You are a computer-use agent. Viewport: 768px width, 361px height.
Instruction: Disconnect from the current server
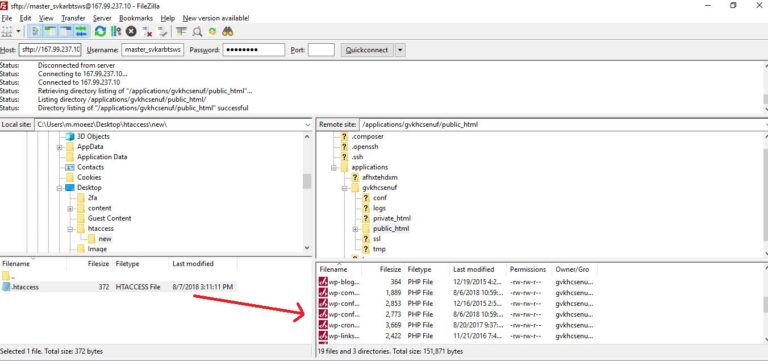click(147, 31)
